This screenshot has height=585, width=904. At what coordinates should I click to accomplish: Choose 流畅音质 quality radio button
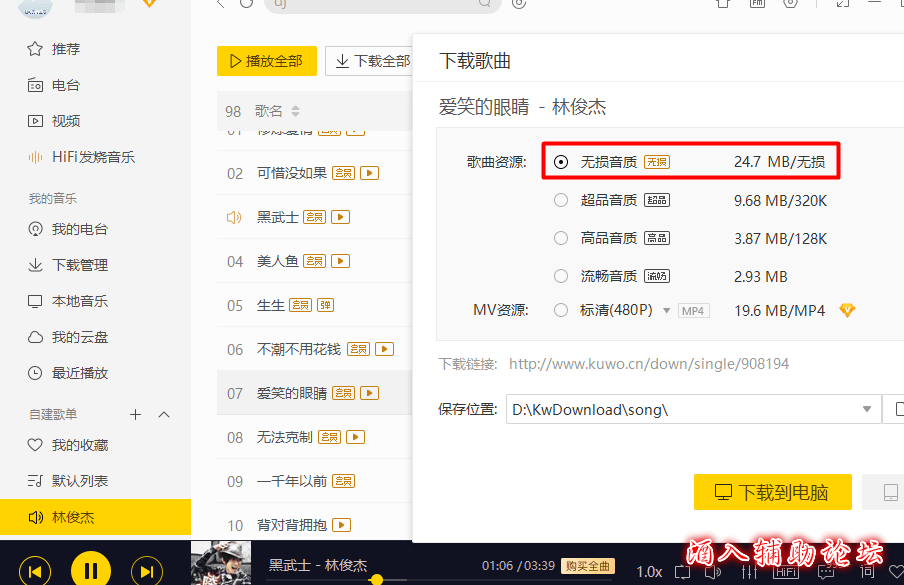[561, 276]
